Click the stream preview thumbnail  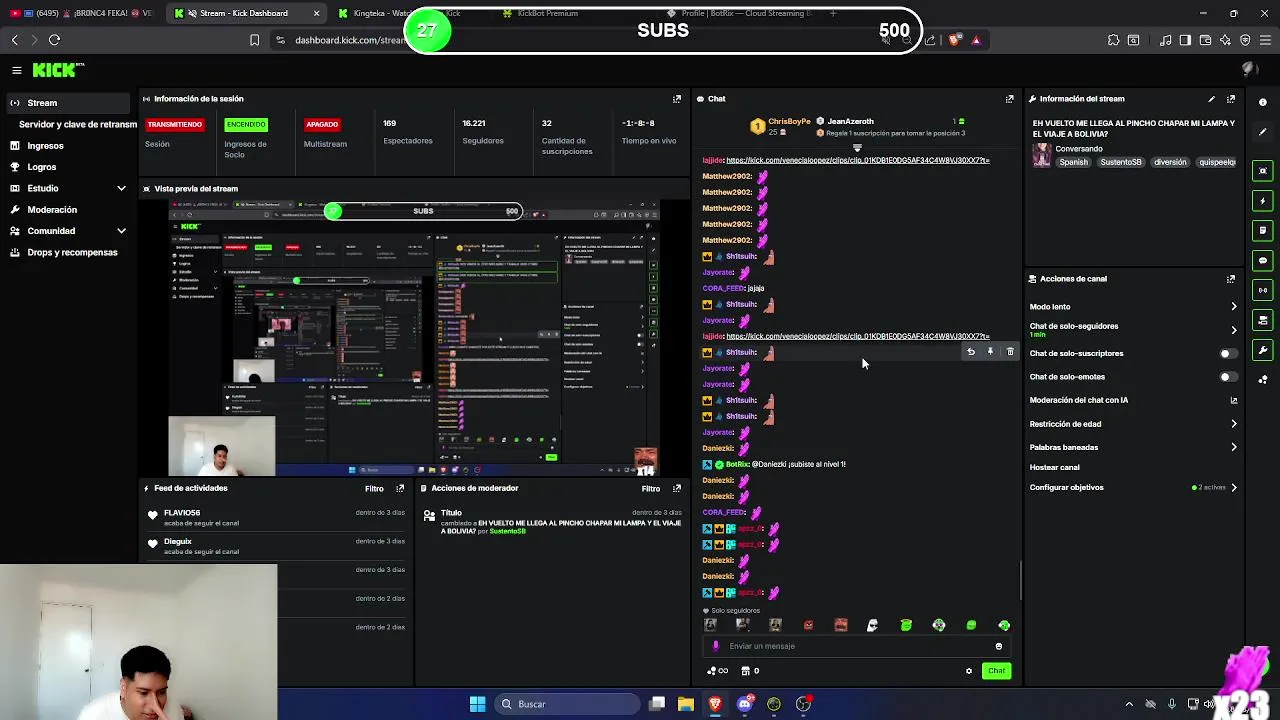[x=414, y=338]
